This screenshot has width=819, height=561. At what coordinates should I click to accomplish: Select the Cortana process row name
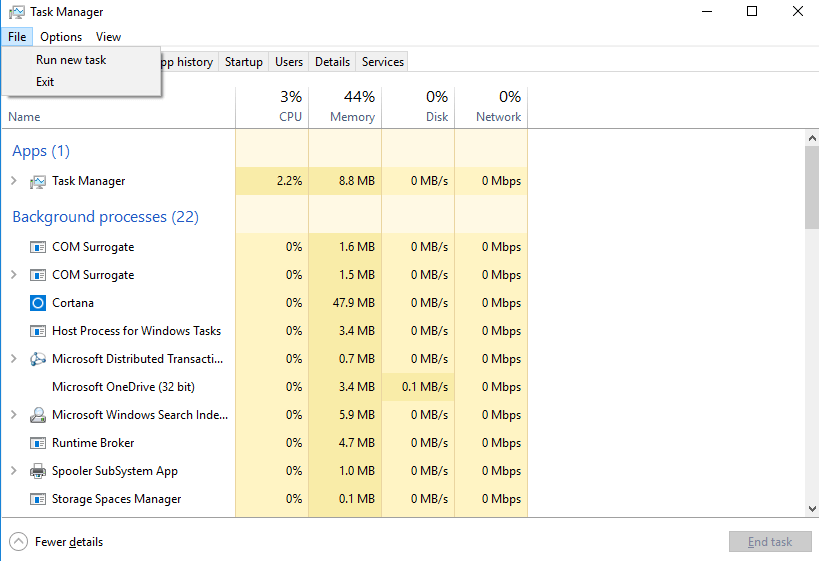pos(73,303)
